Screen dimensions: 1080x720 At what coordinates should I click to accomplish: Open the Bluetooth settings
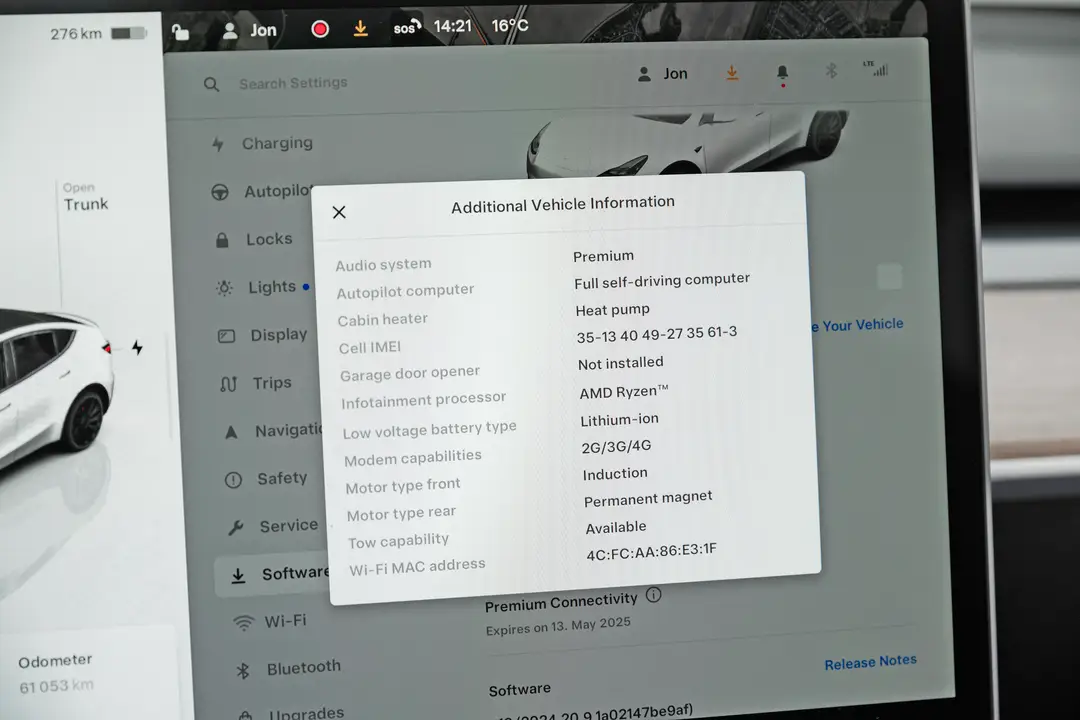304,667
